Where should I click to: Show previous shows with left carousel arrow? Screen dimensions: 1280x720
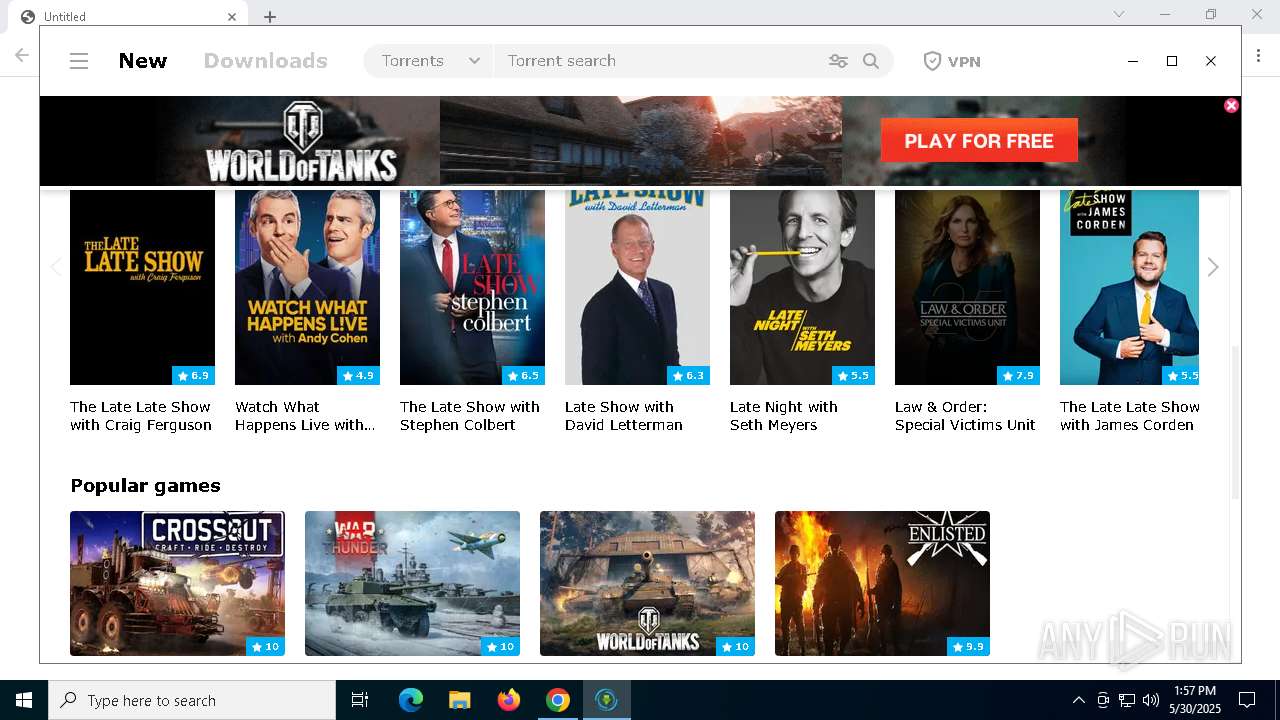click(x=56, y=267)
